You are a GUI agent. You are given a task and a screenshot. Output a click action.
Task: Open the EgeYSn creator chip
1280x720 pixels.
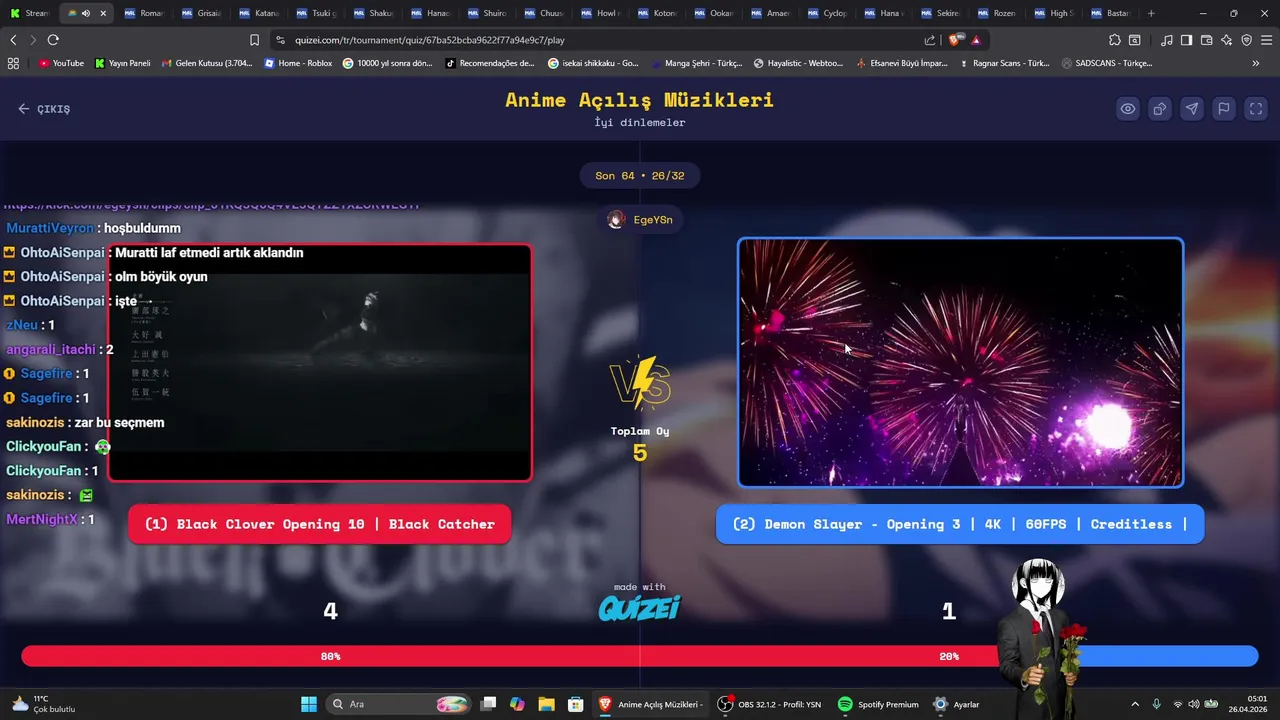[640, 220]
